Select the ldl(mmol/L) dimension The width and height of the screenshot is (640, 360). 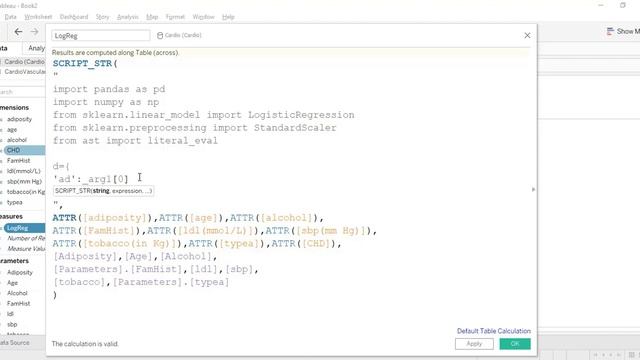(x=24, y=171)
